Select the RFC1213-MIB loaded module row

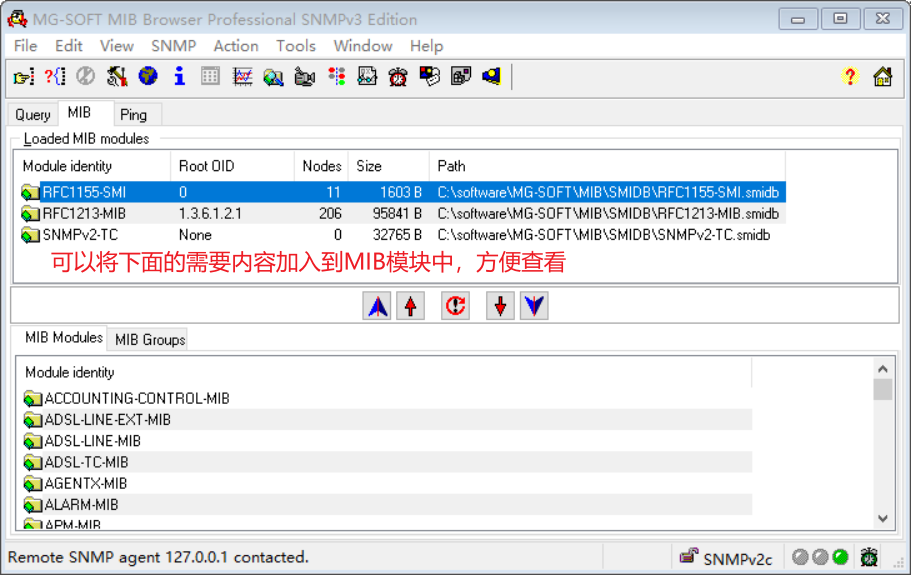[x=403, y=214]
